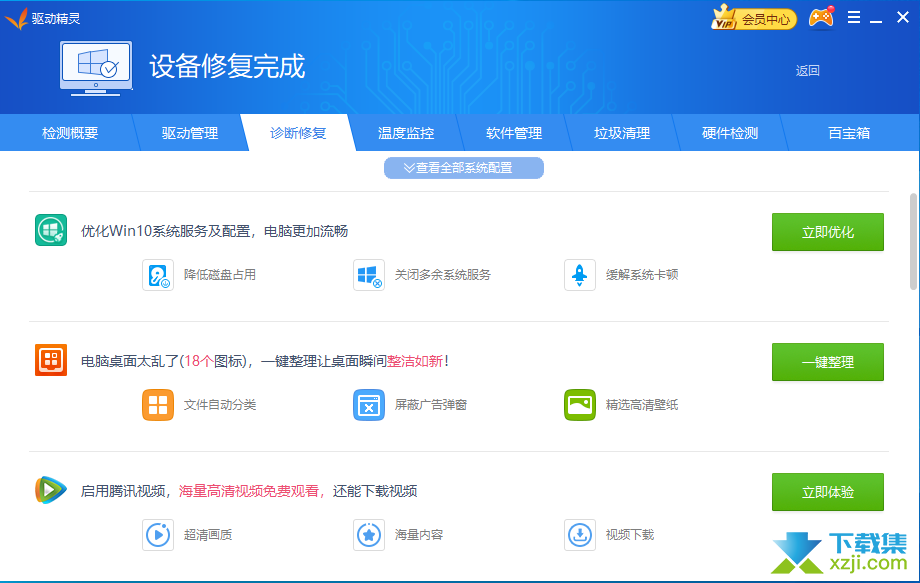Close the 驱动精灵 window
This screenshot has height=583, width=920.
coord(903,17)
